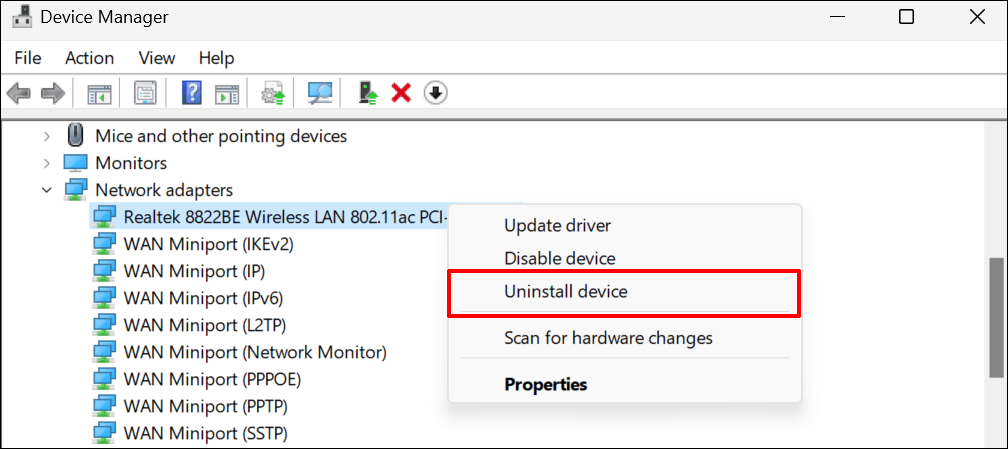Click the black down-arrow Disable device icon

click(x=435, y=94)
